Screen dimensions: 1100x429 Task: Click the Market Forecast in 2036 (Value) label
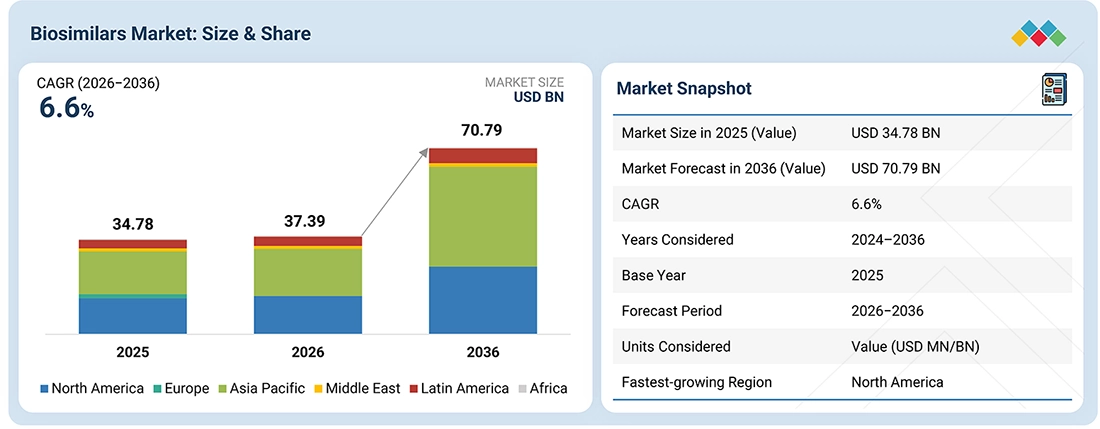[723, 168]
